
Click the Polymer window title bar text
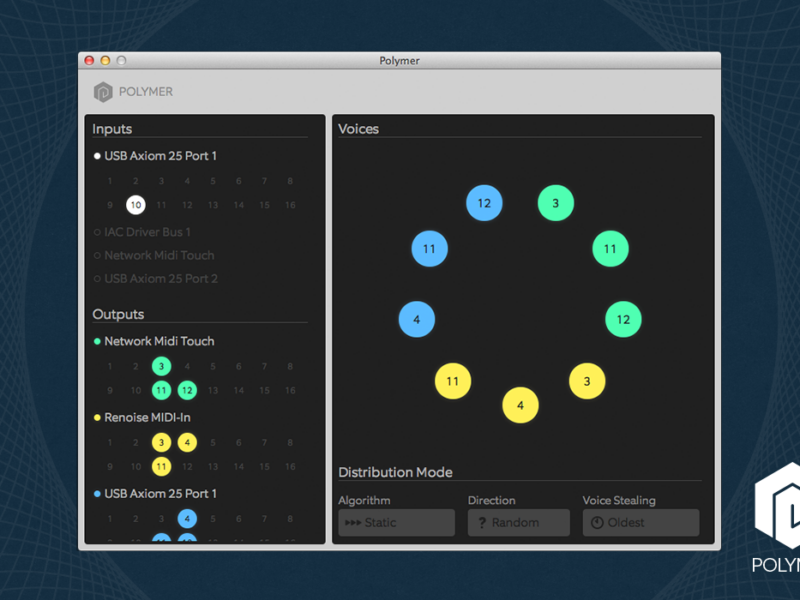point(399,61)
